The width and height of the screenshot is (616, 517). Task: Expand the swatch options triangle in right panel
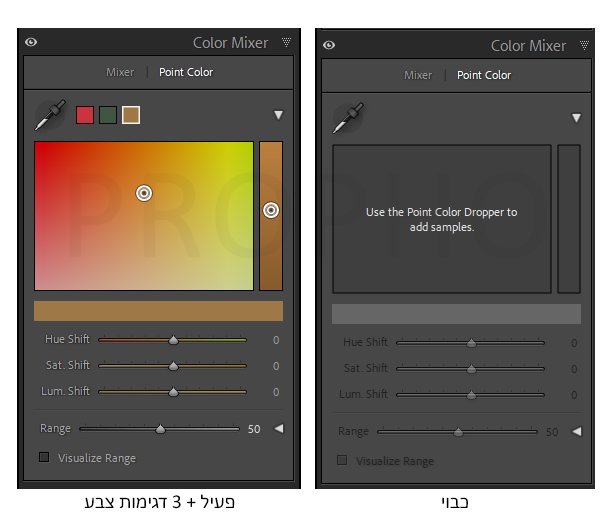576,118
